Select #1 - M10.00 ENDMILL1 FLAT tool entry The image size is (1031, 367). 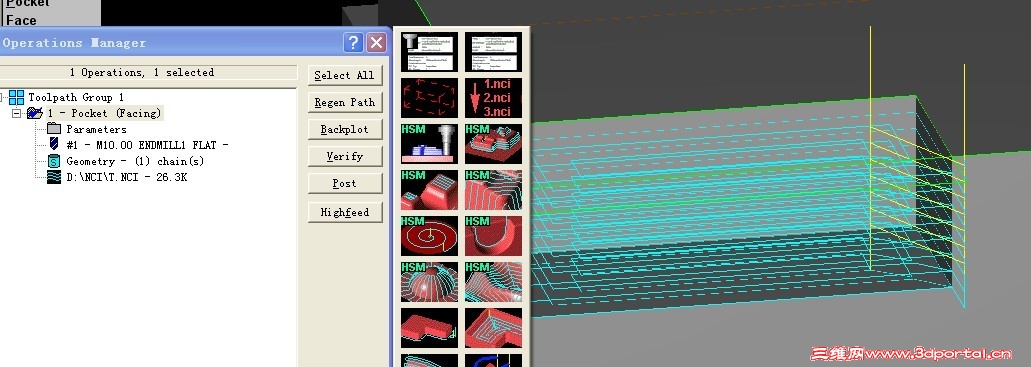147,145
